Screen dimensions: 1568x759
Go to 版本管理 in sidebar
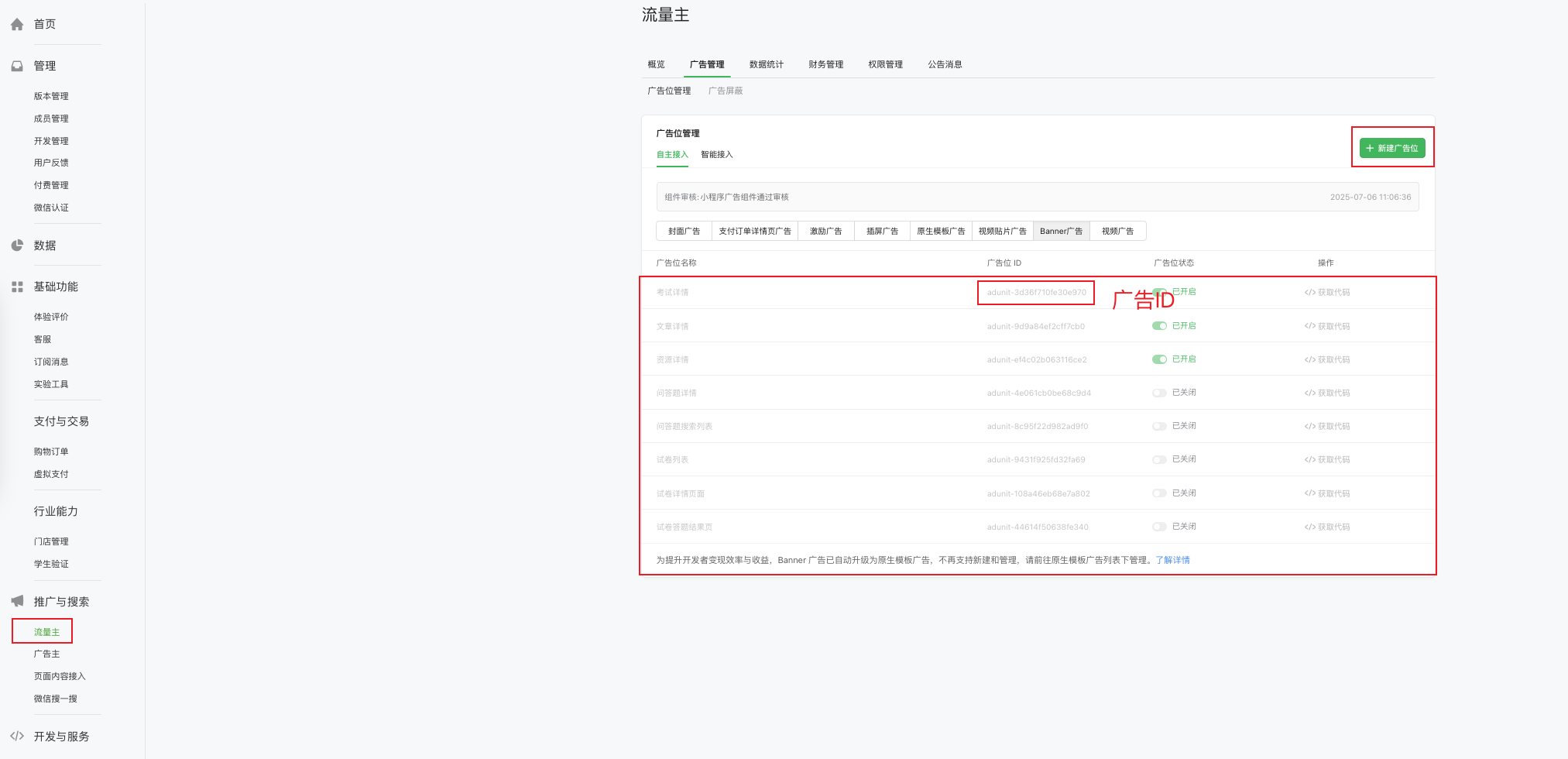(x=51, y=97)
